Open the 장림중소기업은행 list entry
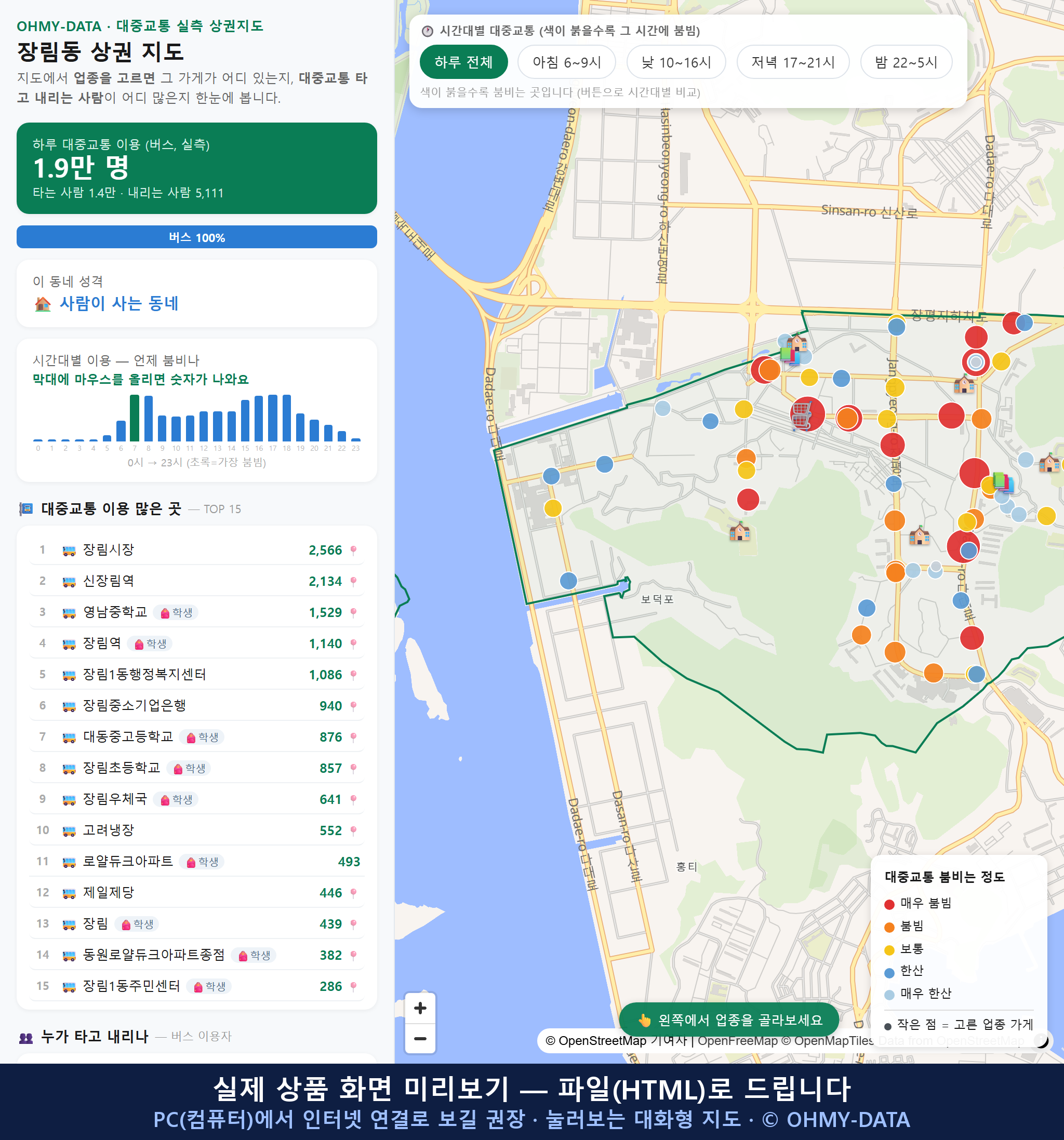Screen dimensions: 1064x1140 click(x=196, y=705)
